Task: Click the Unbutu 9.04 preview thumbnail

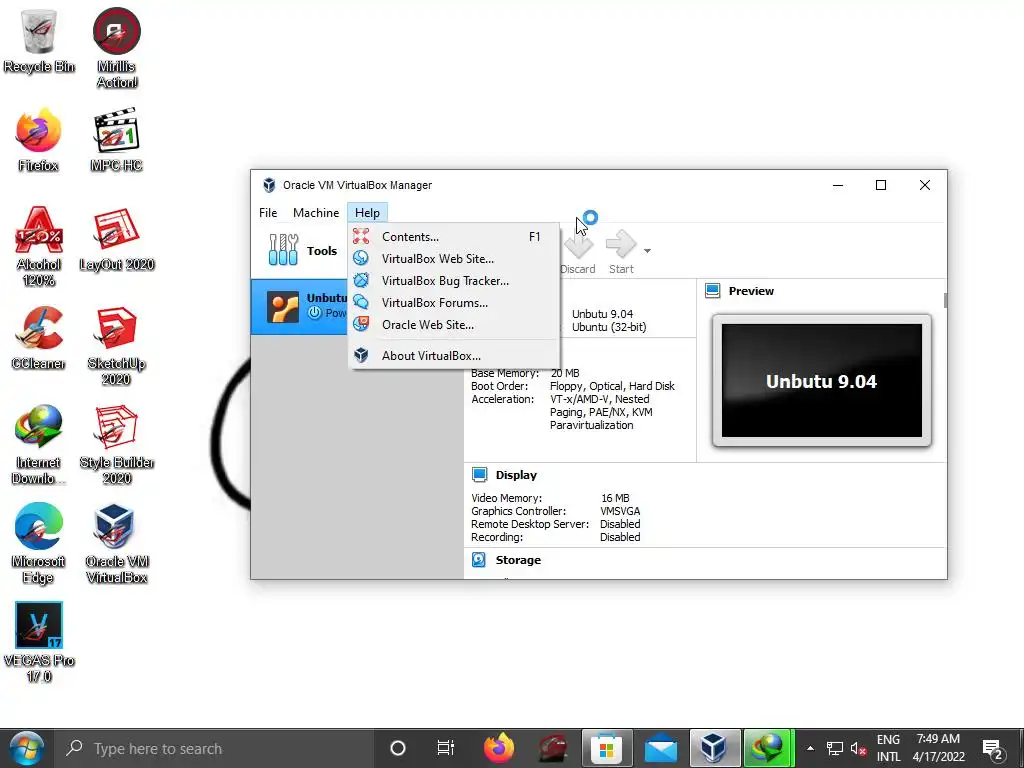Action: (822, 381)
